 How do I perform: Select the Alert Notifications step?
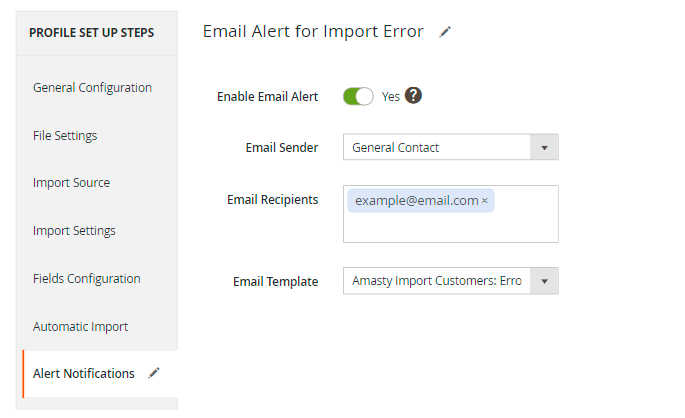(x=84, y=374)
